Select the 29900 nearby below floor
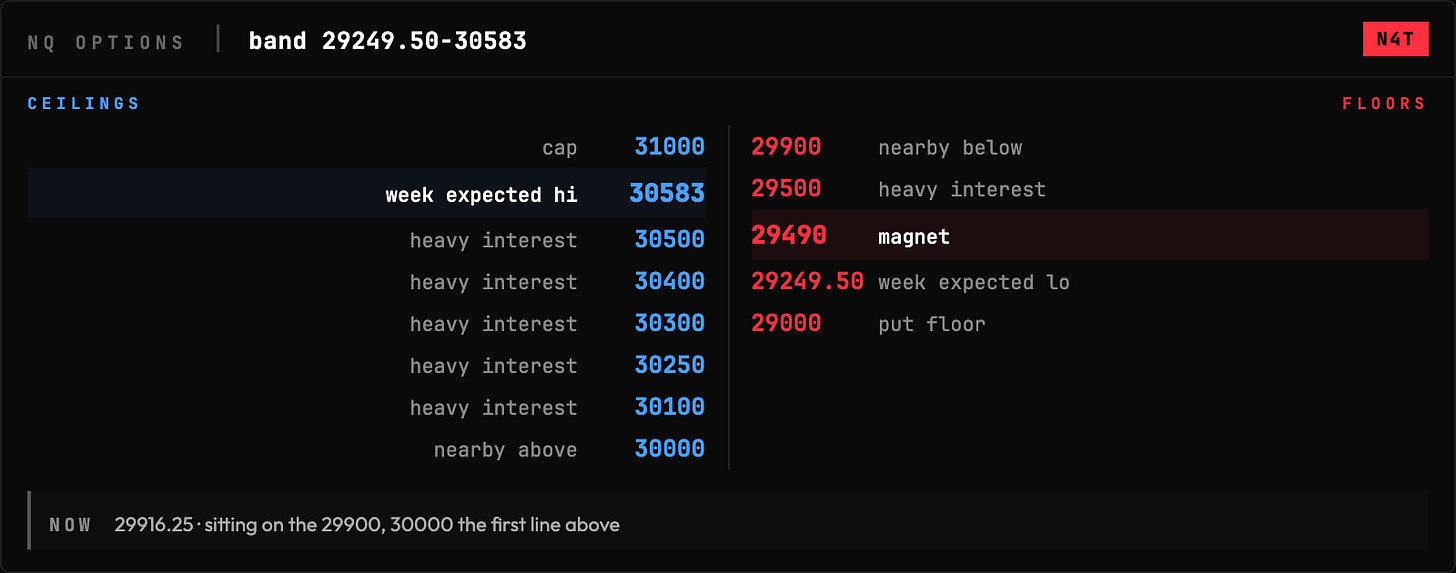The width and height of the screenshot is (1456, 573). [x=1090, y=147]
